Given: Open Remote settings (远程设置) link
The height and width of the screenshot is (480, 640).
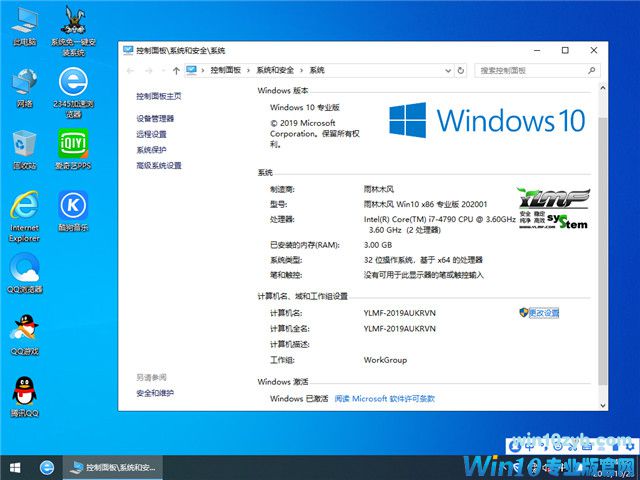Looking at the screenshot, I should [151, 134].
